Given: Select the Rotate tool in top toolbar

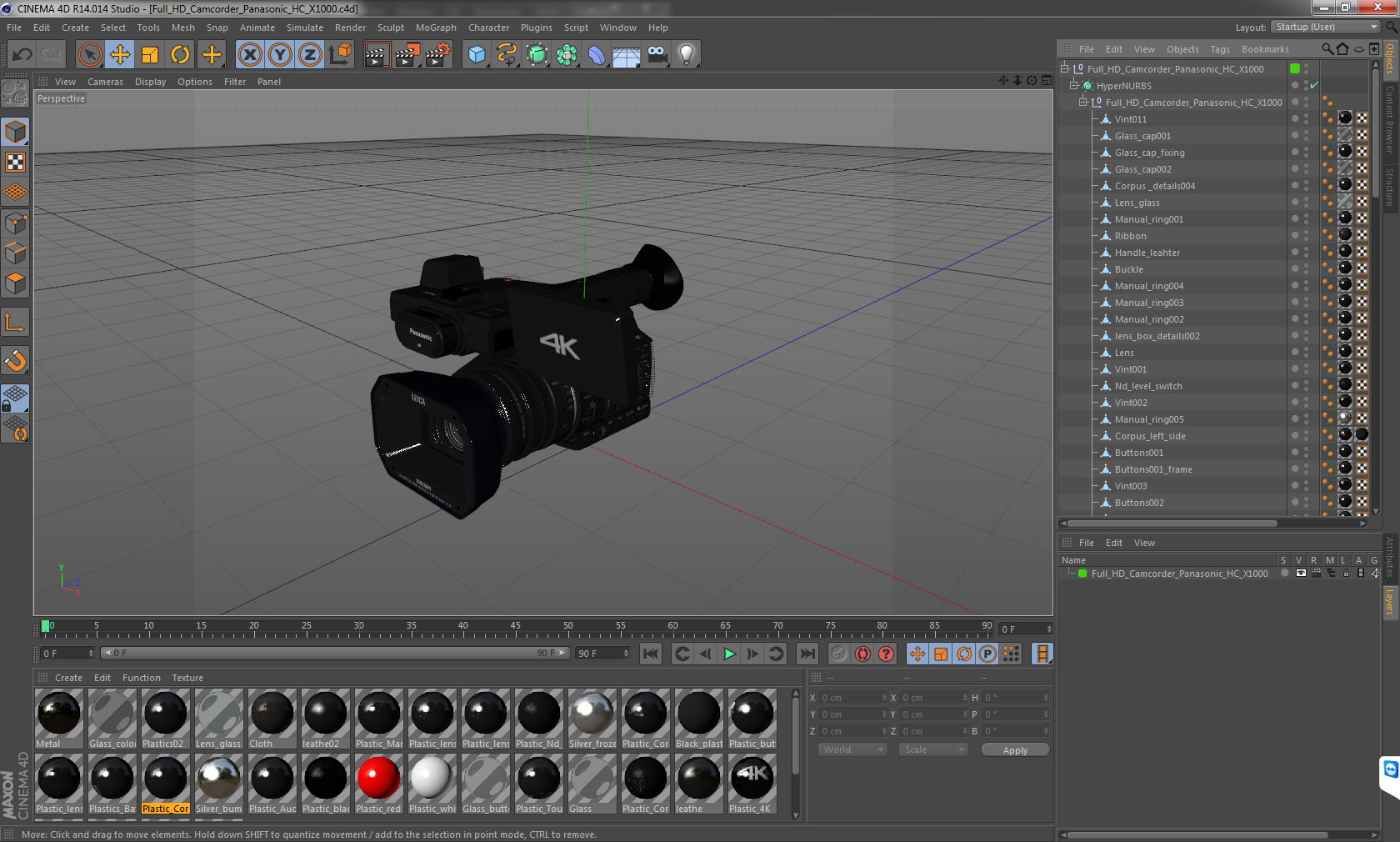Looking at the screenshot, I should [180, 55].
